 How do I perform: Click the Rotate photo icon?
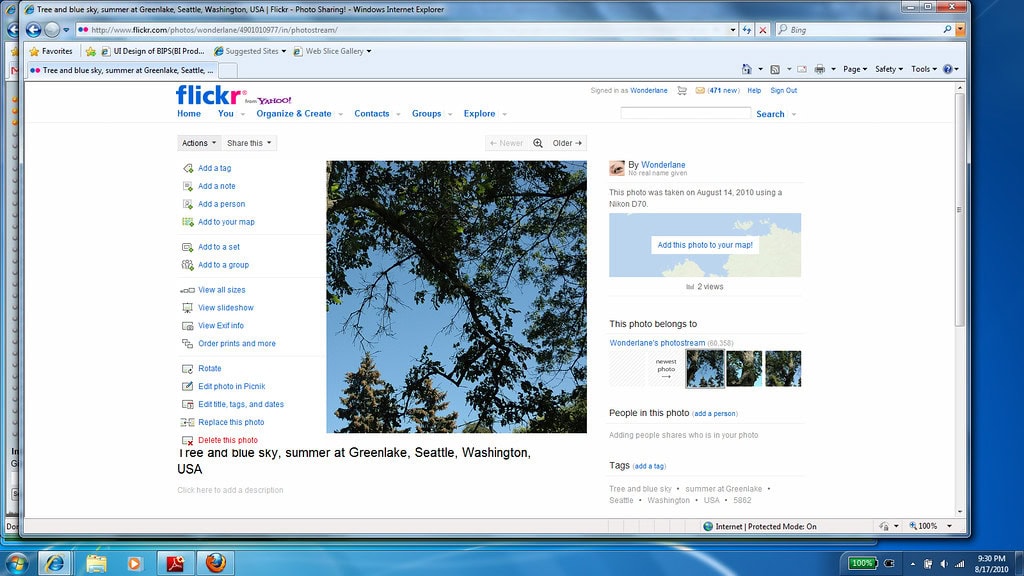tap(188, 368)
